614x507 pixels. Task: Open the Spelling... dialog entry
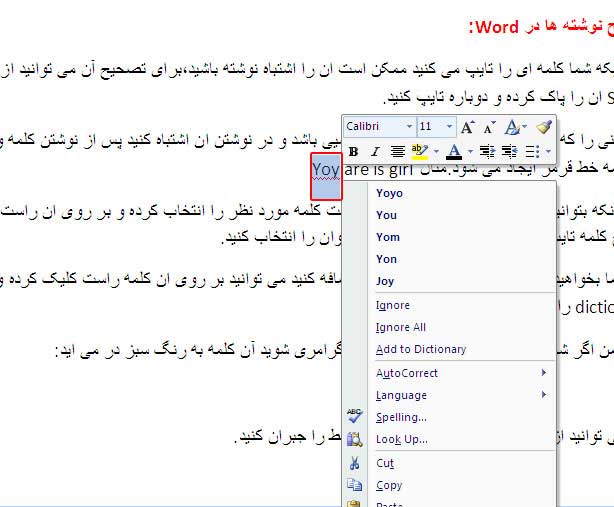(402, 417)
